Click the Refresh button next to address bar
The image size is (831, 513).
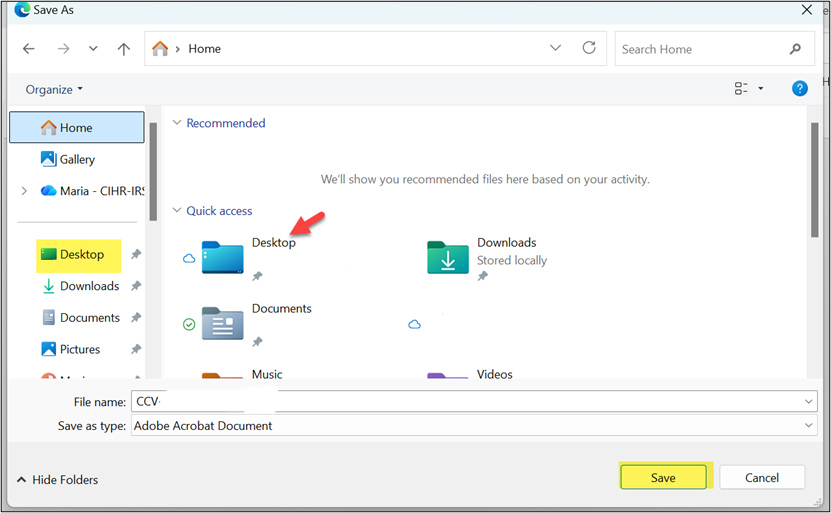pos(589,48)
